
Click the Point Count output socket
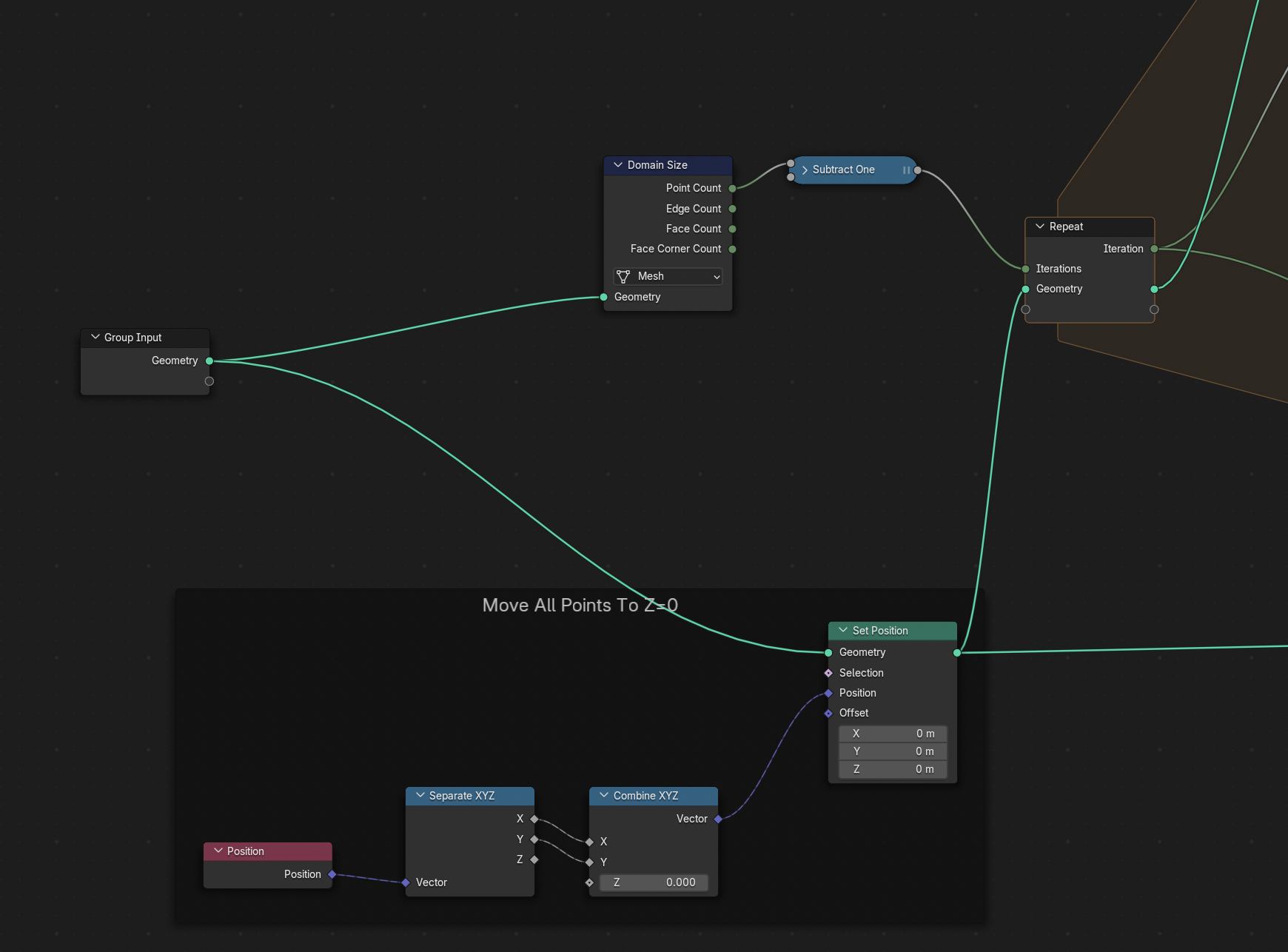732,188
